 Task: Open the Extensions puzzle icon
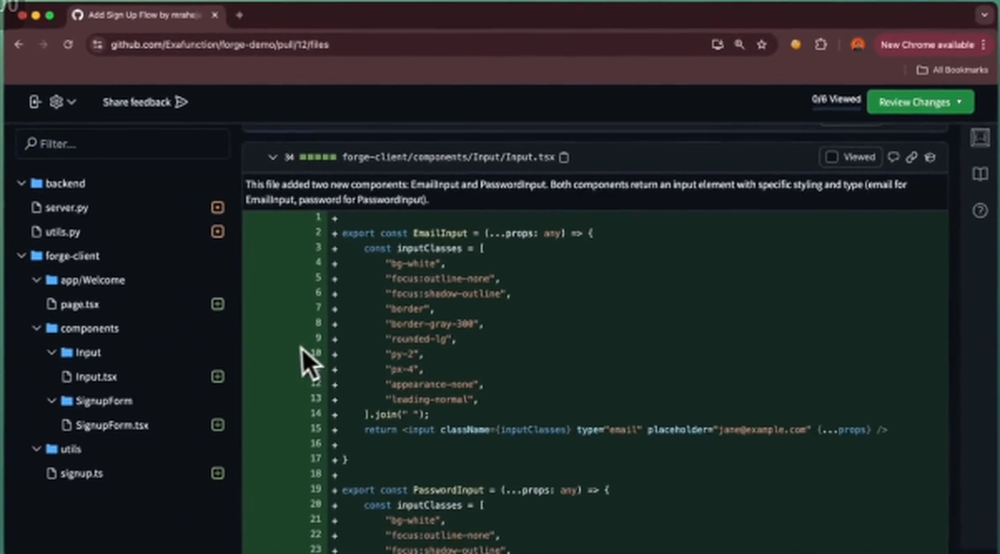pos(821,45)
